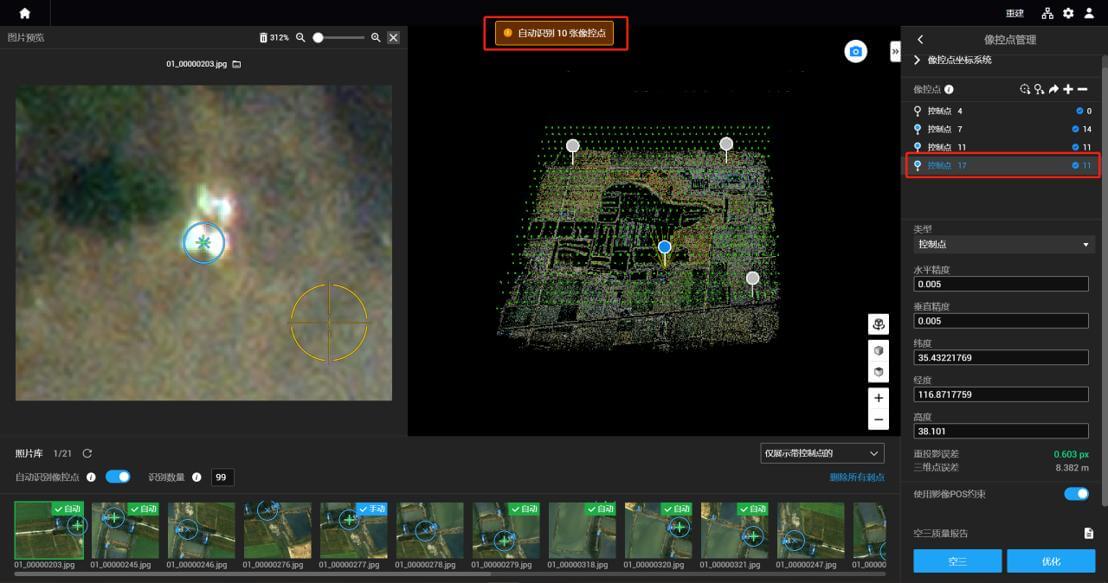The image size is (1108, 583).
Task: Click the blue camera icon in 3D view
Action: click(856, 52)
